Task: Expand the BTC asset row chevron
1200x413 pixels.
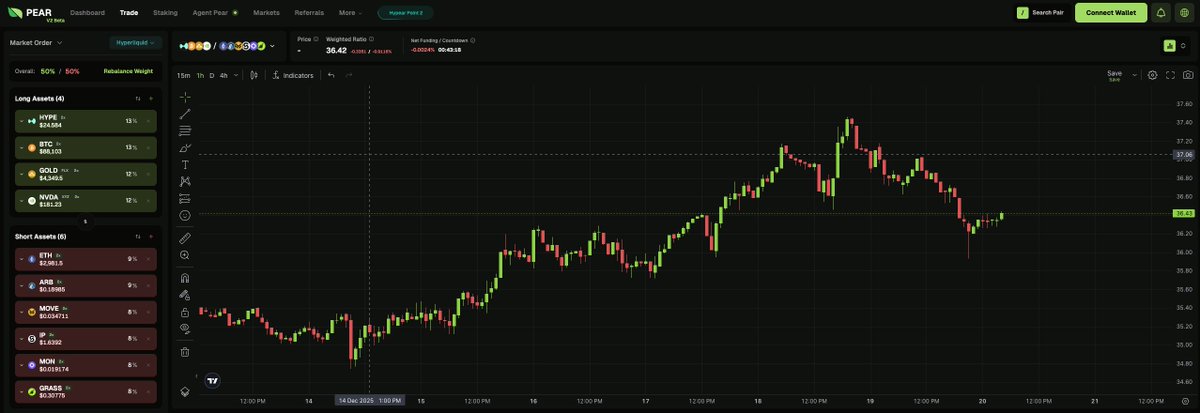Action: click(21, 148)
